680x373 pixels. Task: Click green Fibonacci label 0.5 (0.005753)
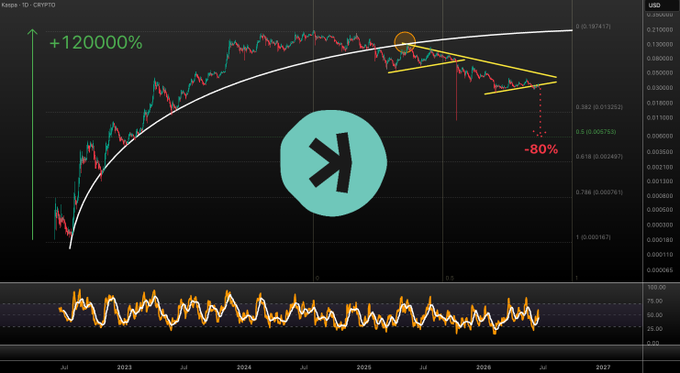click(596, 131)
